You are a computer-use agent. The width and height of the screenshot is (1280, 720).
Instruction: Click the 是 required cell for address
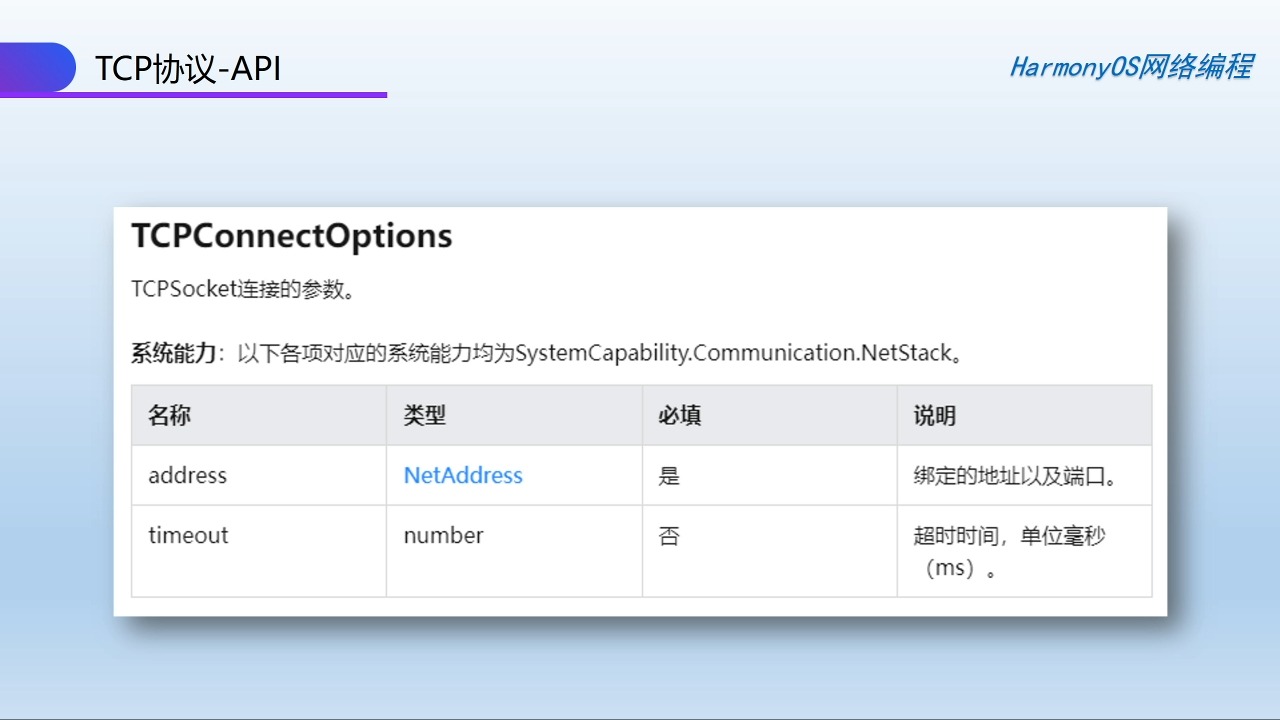pyautogui.click(x=669, y=476)
